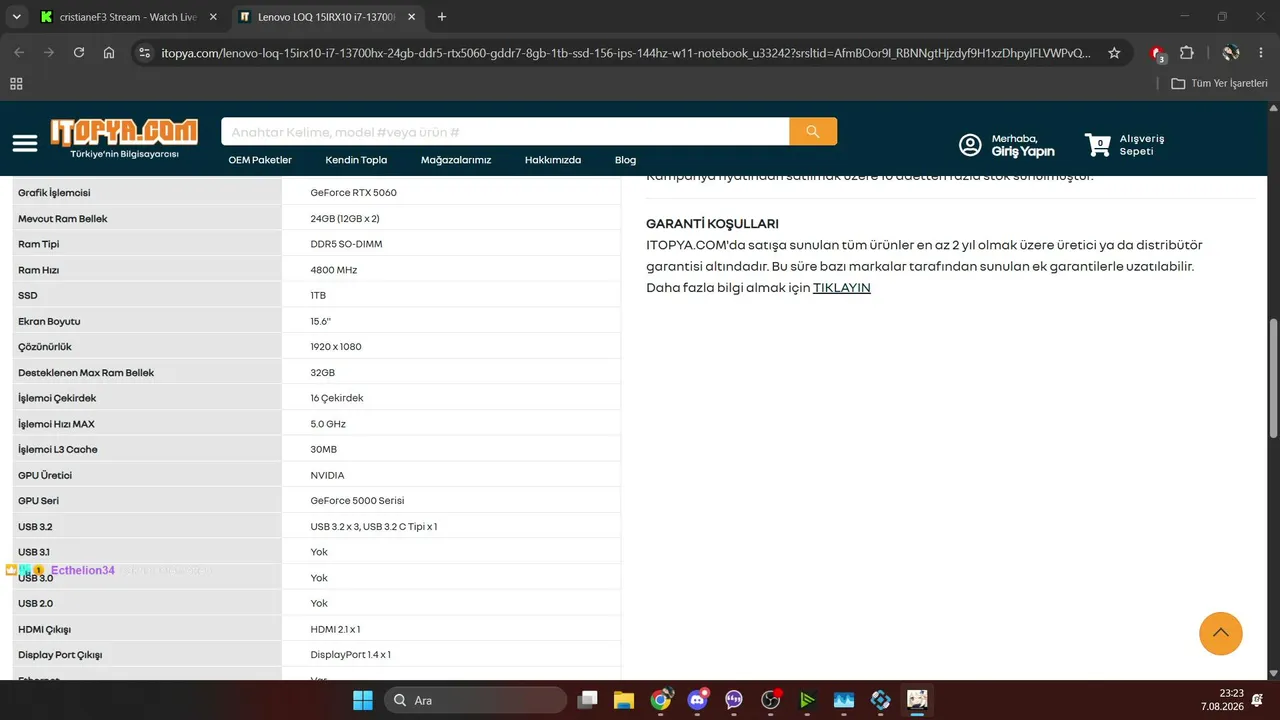The height and width of the screenshot is (720, 1280).
Task: Select the 1920 x 1080 resolution value
Action: [x=336, y=347]
